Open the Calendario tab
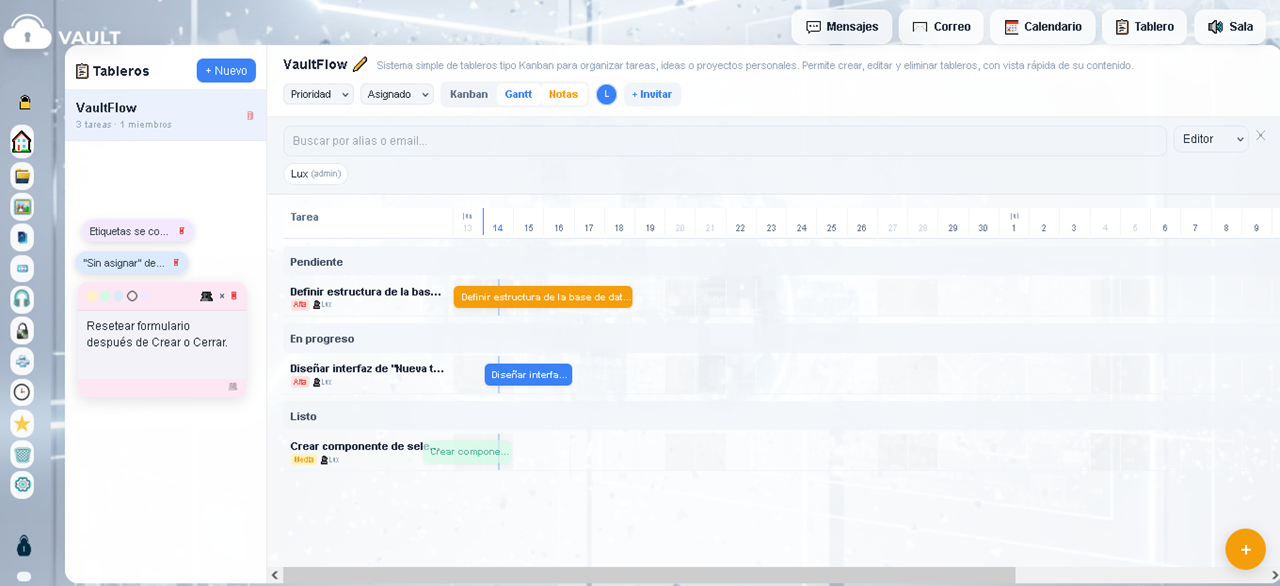Screen dimensions: 1280x586 (1043, 27)
